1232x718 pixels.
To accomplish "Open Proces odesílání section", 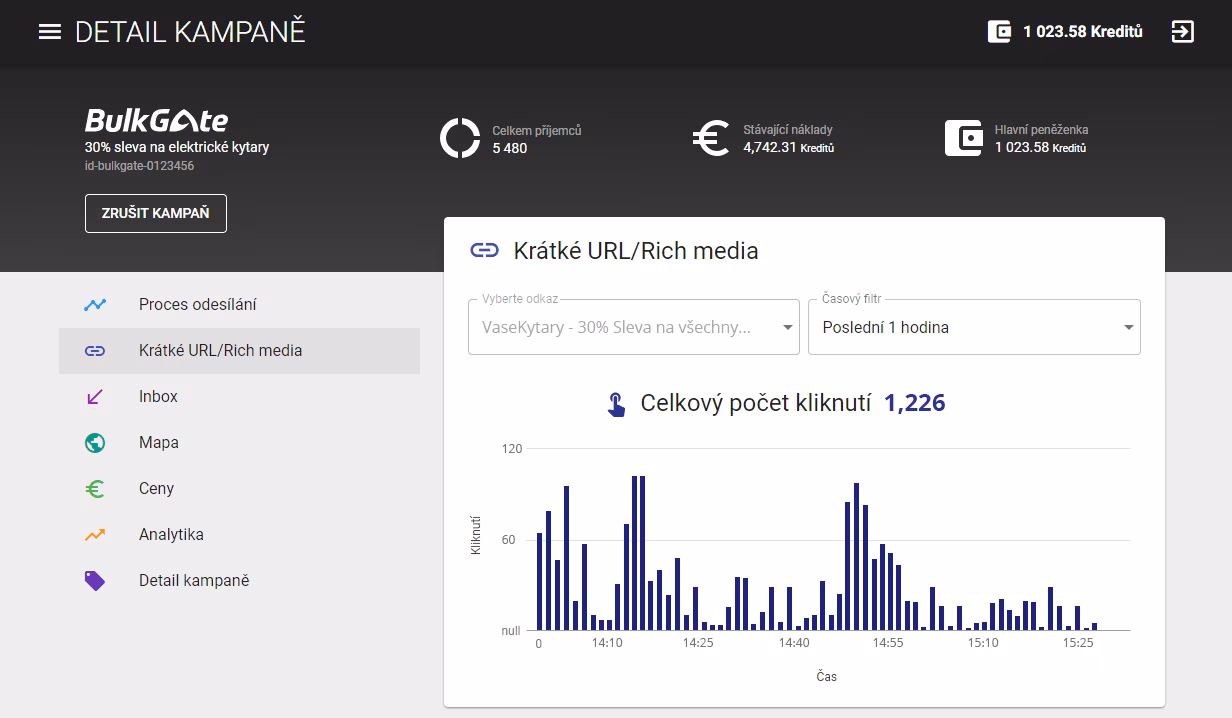I will [239, 305].
